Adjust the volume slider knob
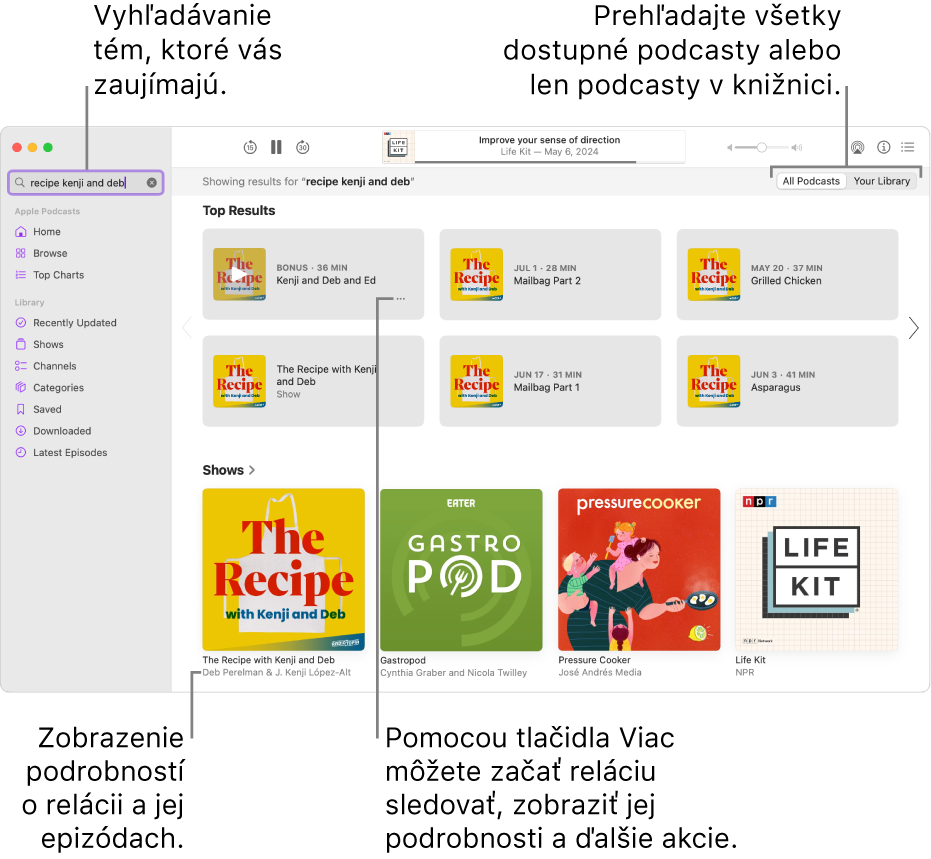This screenshot has width=931, height=859. [x=761, y=147]
